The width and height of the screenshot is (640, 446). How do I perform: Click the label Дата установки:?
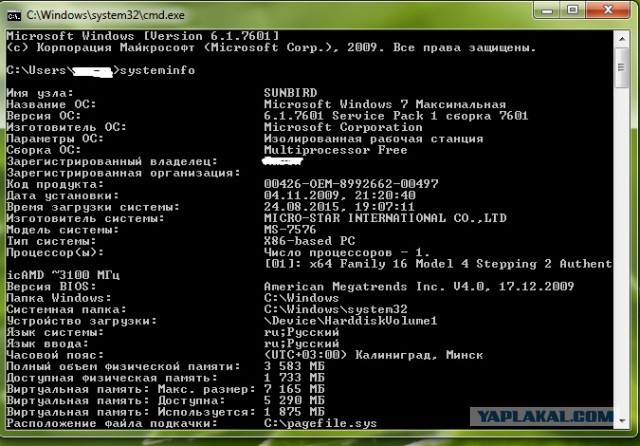[62, 195]
